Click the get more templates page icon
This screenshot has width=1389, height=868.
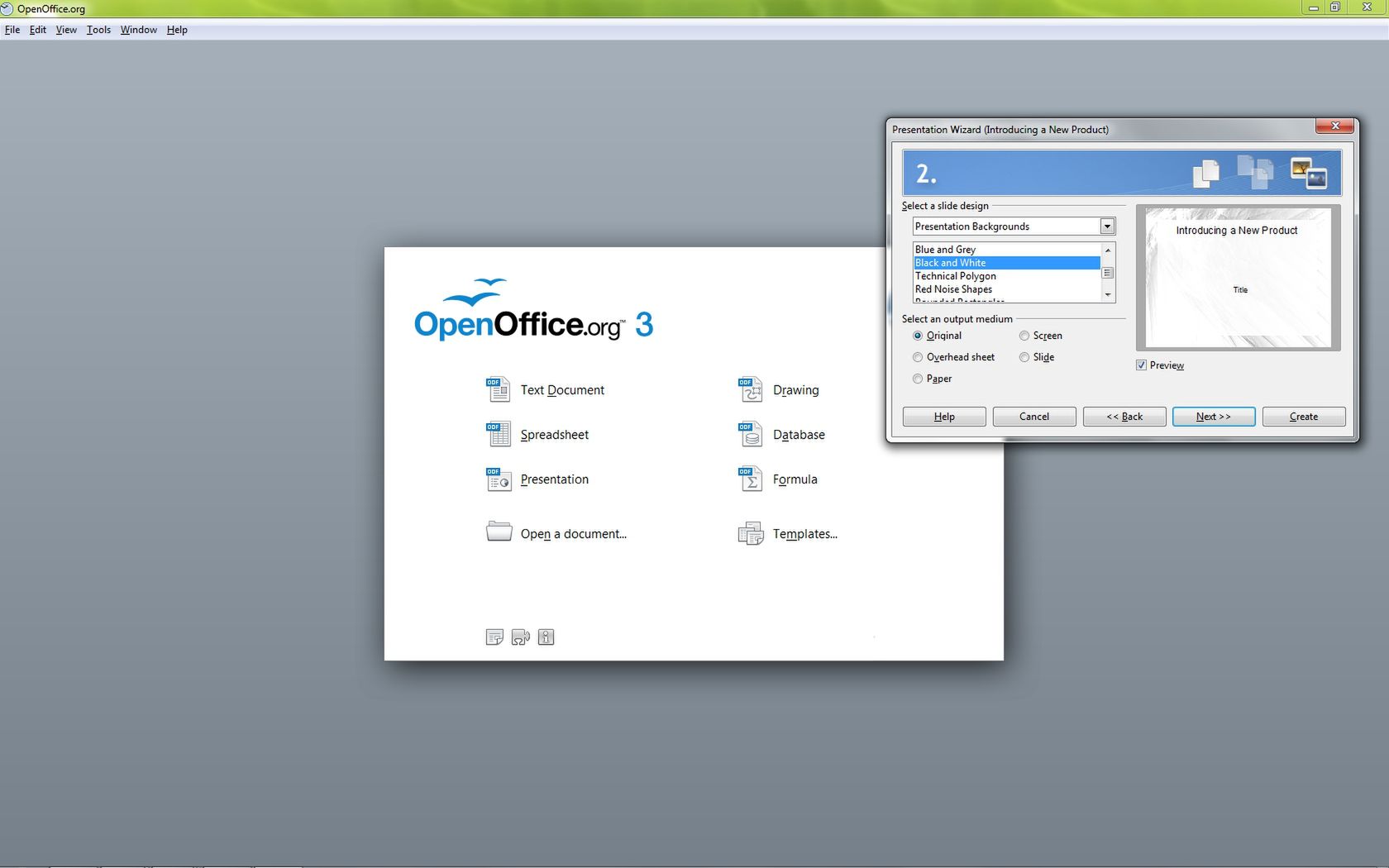[494, 637]
